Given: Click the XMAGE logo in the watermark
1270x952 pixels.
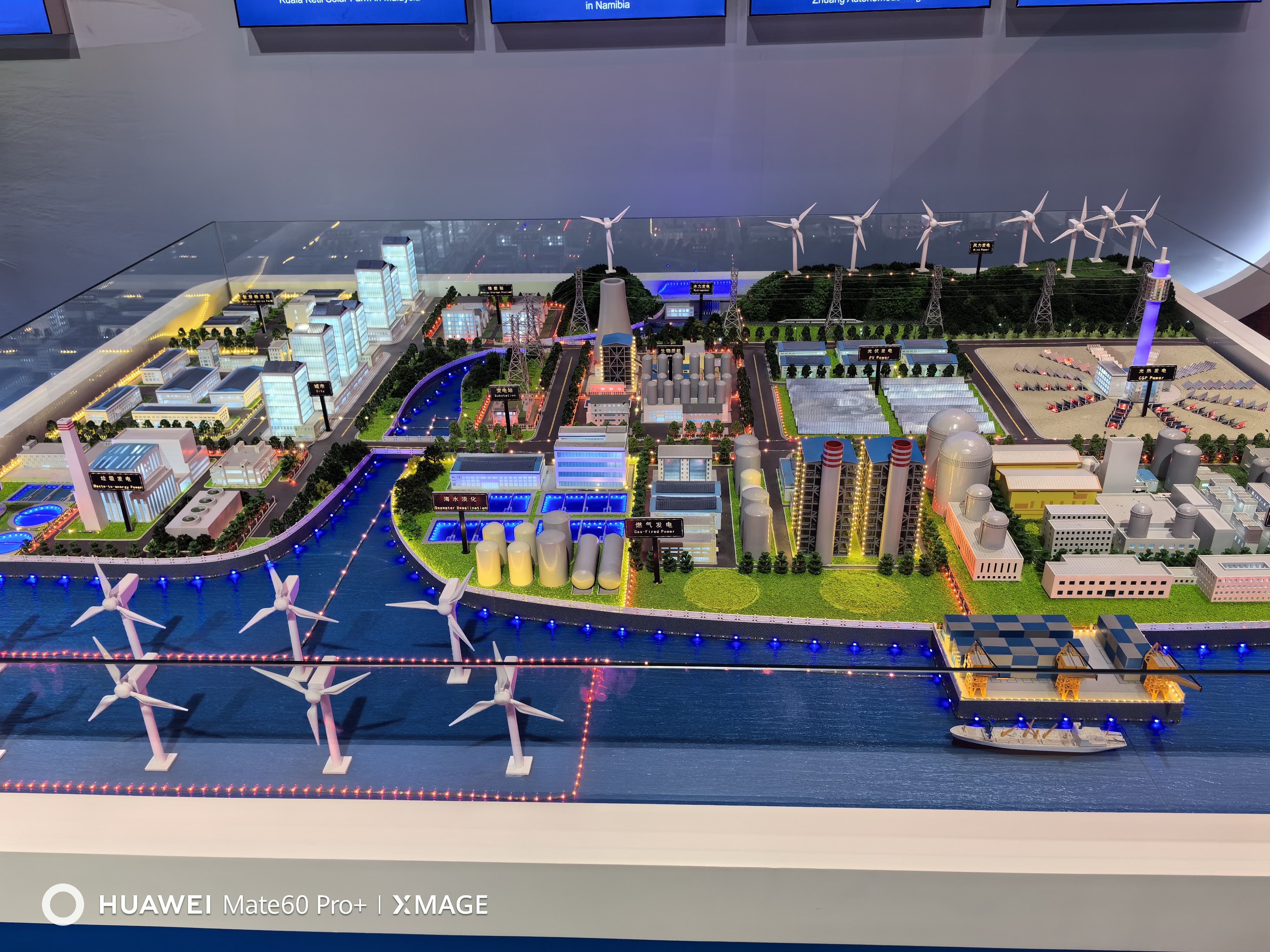Looking at the screenshot, I should (x=440, y=905).
